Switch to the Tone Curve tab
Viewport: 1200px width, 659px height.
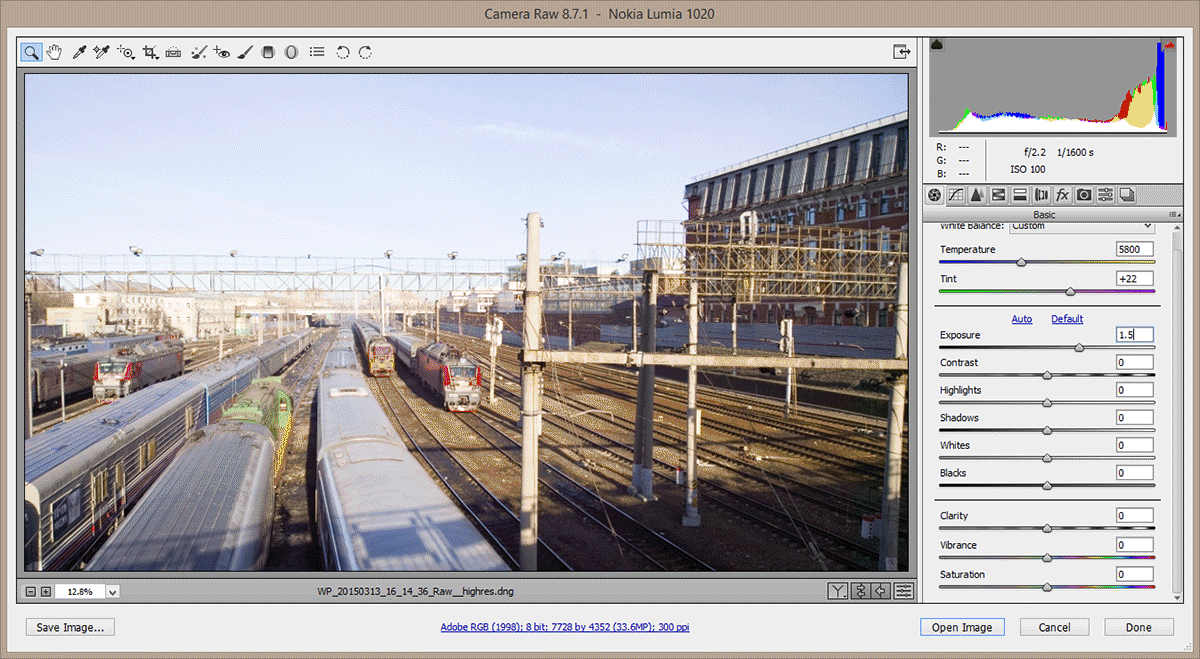(x=955, y=195)
